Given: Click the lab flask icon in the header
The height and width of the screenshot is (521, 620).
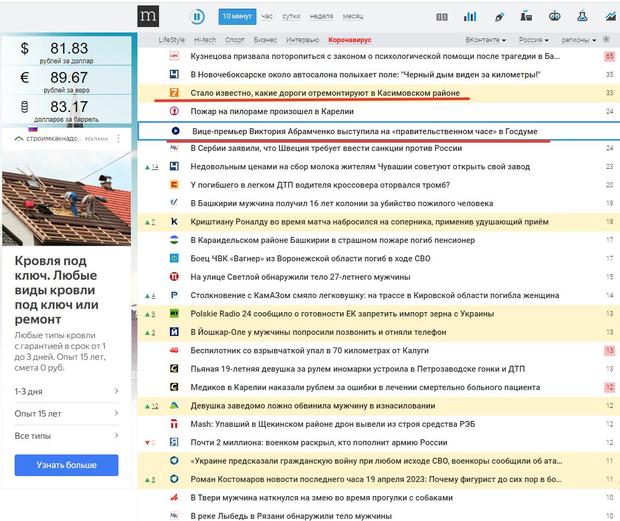Looking at the screenshot, I should [x=582, y=16].
